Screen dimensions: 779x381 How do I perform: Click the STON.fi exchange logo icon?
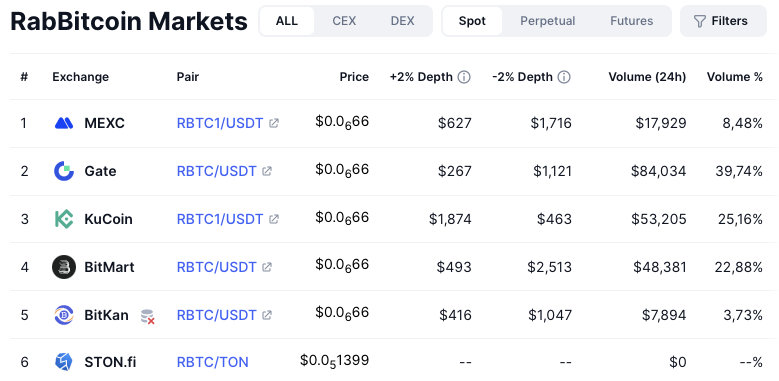point(64,362)
